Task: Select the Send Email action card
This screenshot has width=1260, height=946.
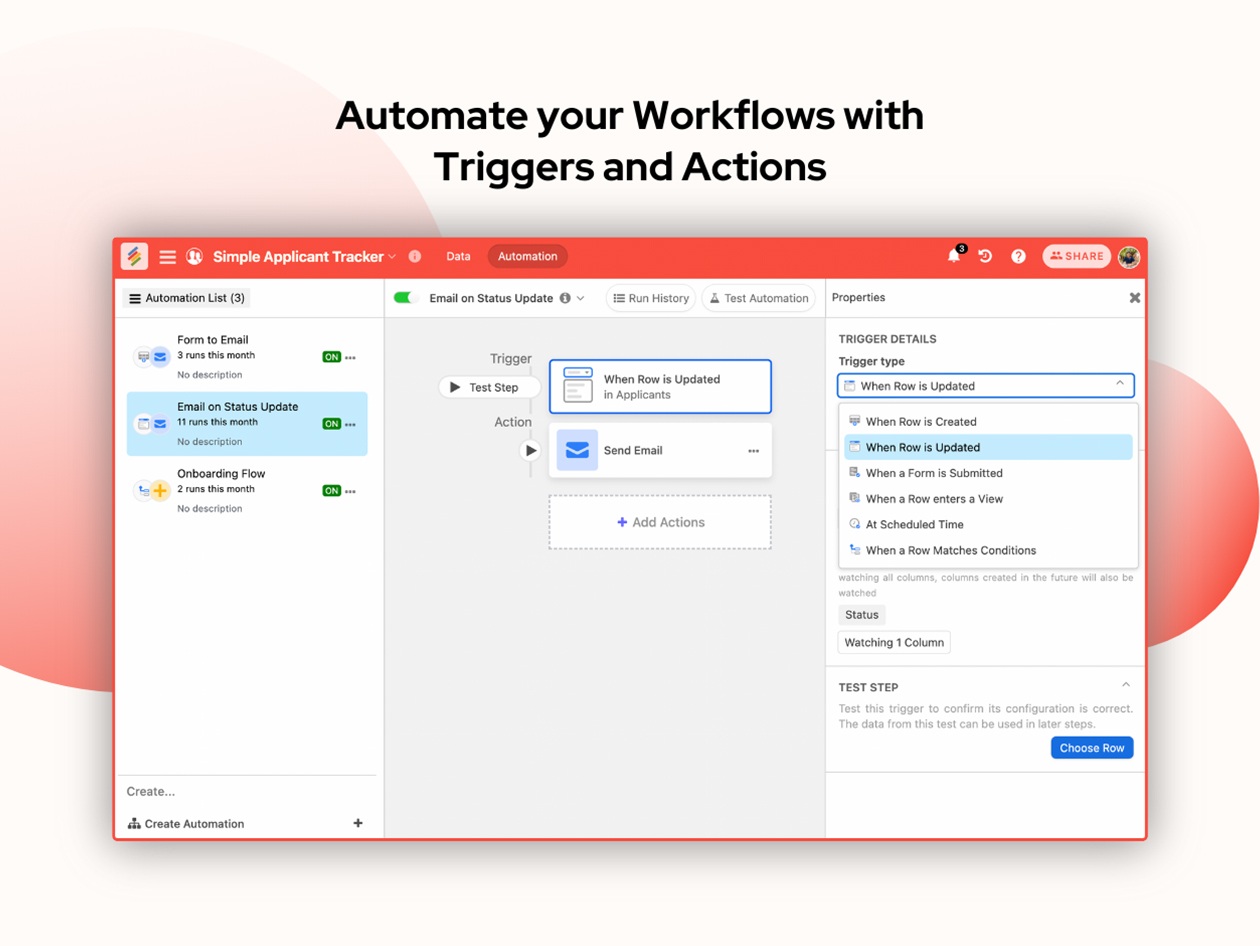Action: (x=660, y=450)
